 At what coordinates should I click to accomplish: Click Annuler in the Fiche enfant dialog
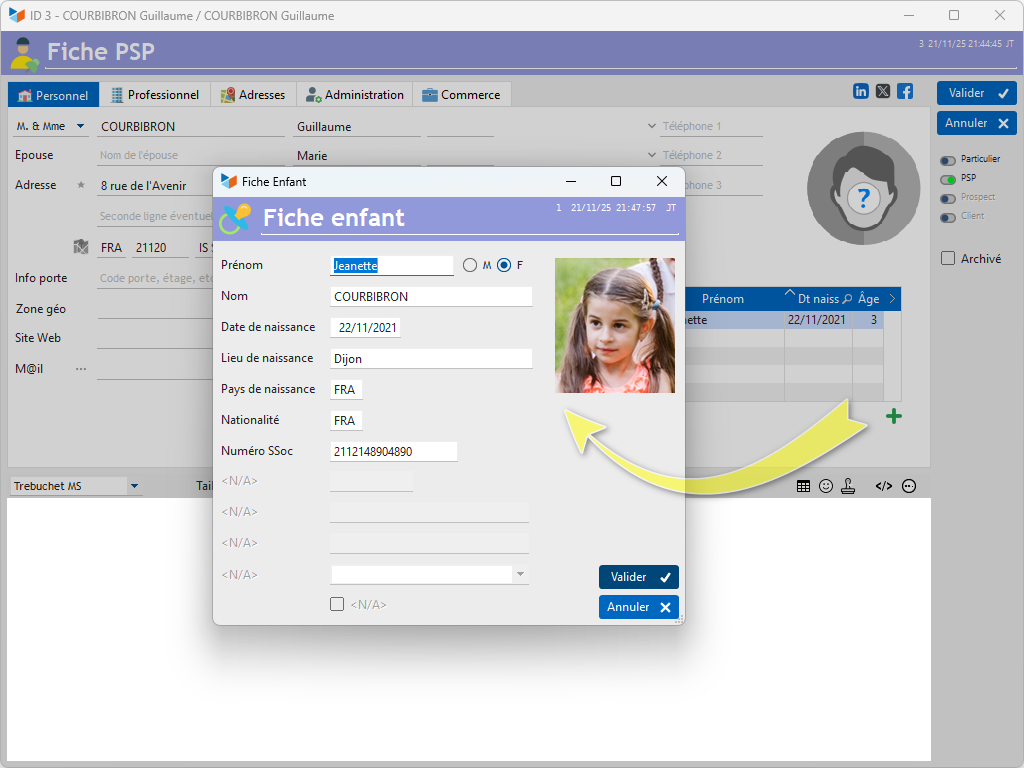(x=638, y=607)
